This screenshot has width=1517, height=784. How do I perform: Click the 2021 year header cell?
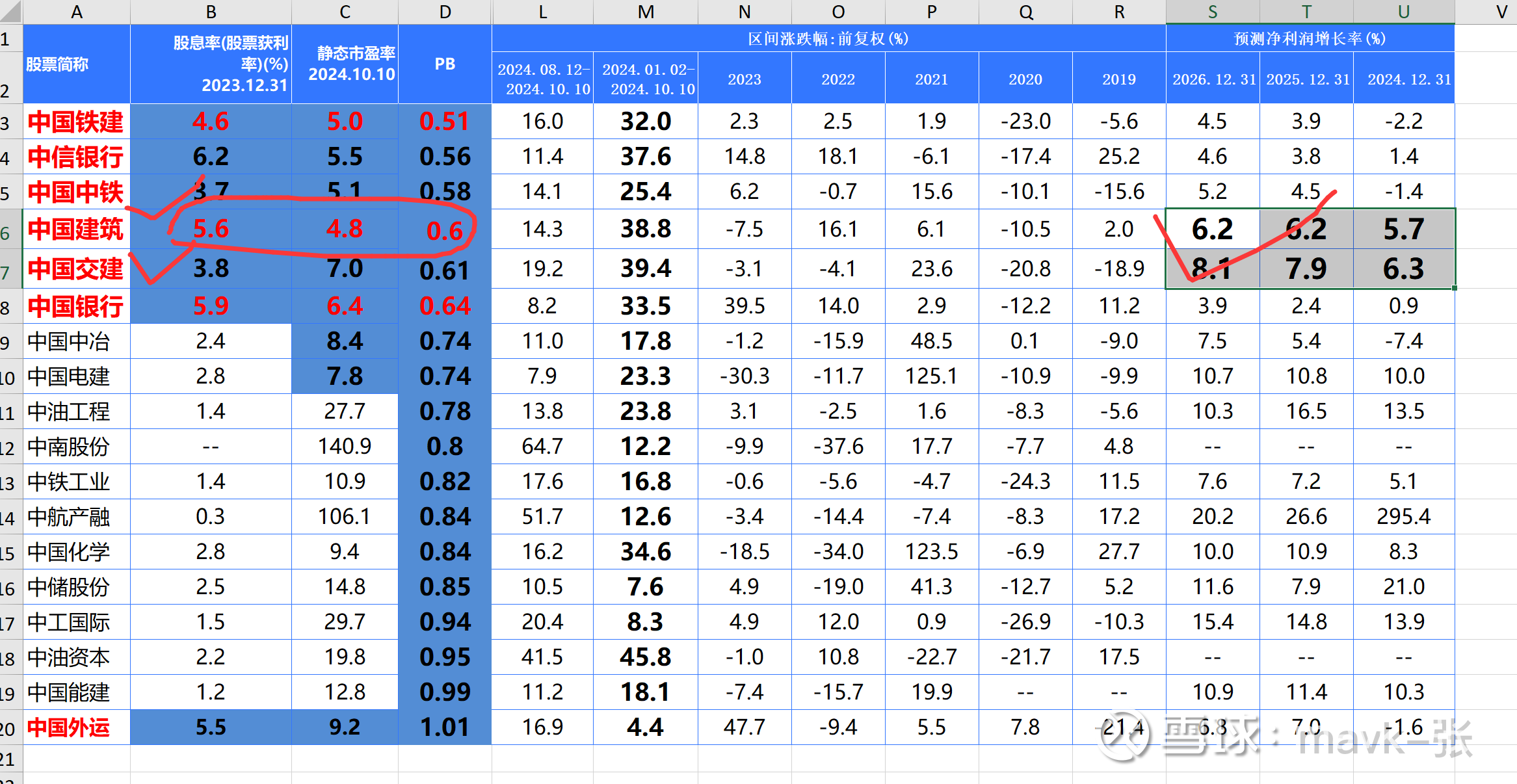click(932, 78)
